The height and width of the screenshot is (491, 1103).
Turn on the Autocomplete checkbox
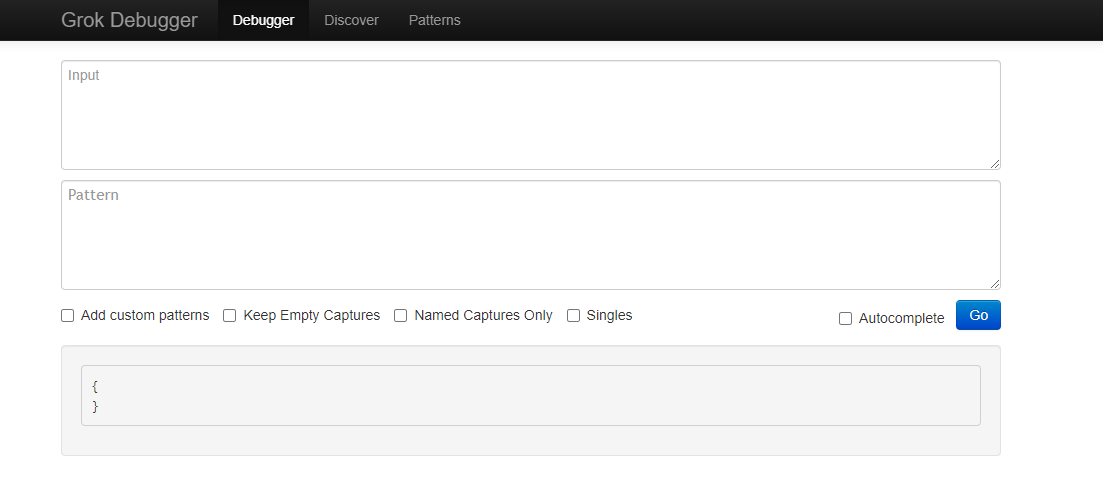pyautogui.click(x=846, y=319)
